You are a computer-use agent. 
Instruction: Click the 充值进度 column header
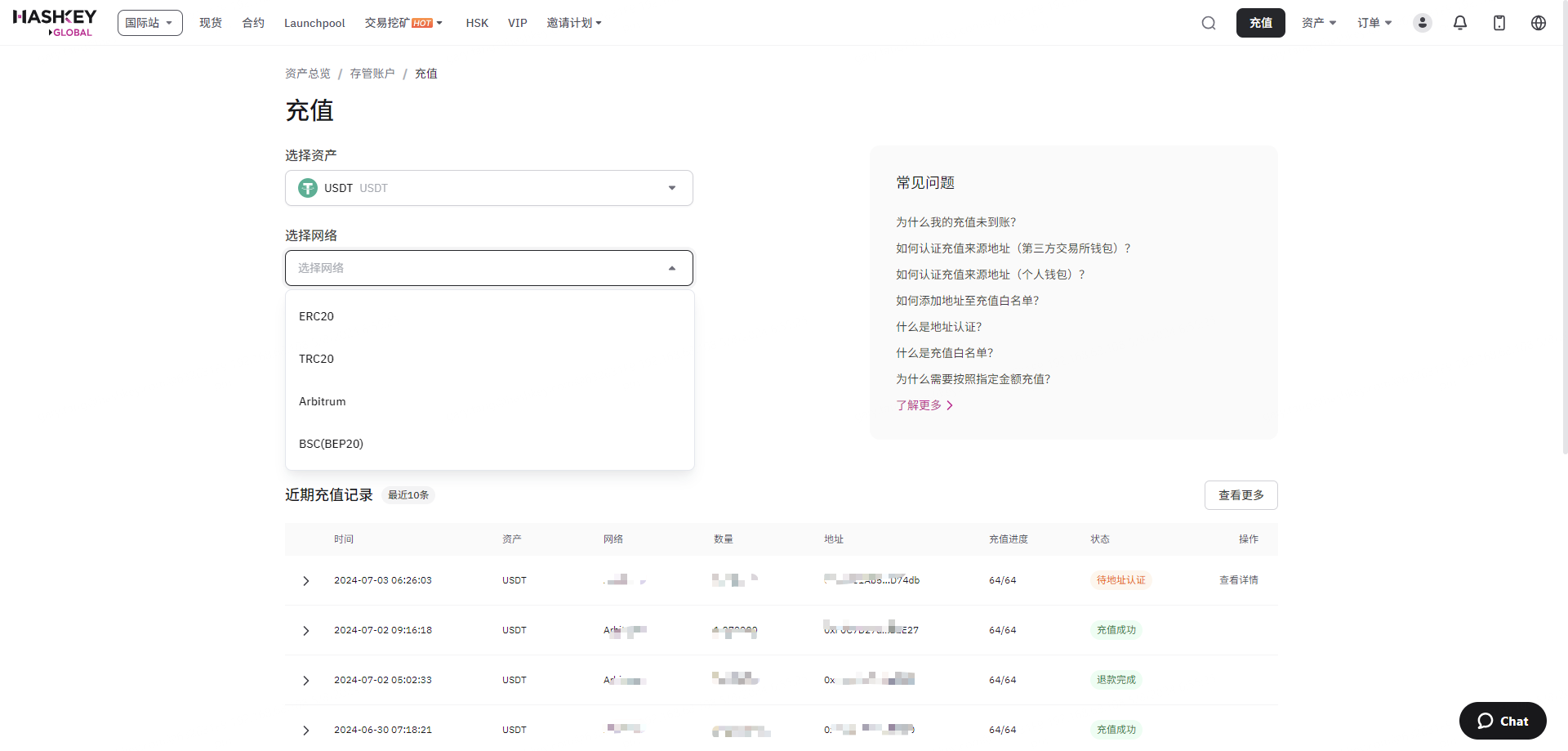[x=1009, y=539]
